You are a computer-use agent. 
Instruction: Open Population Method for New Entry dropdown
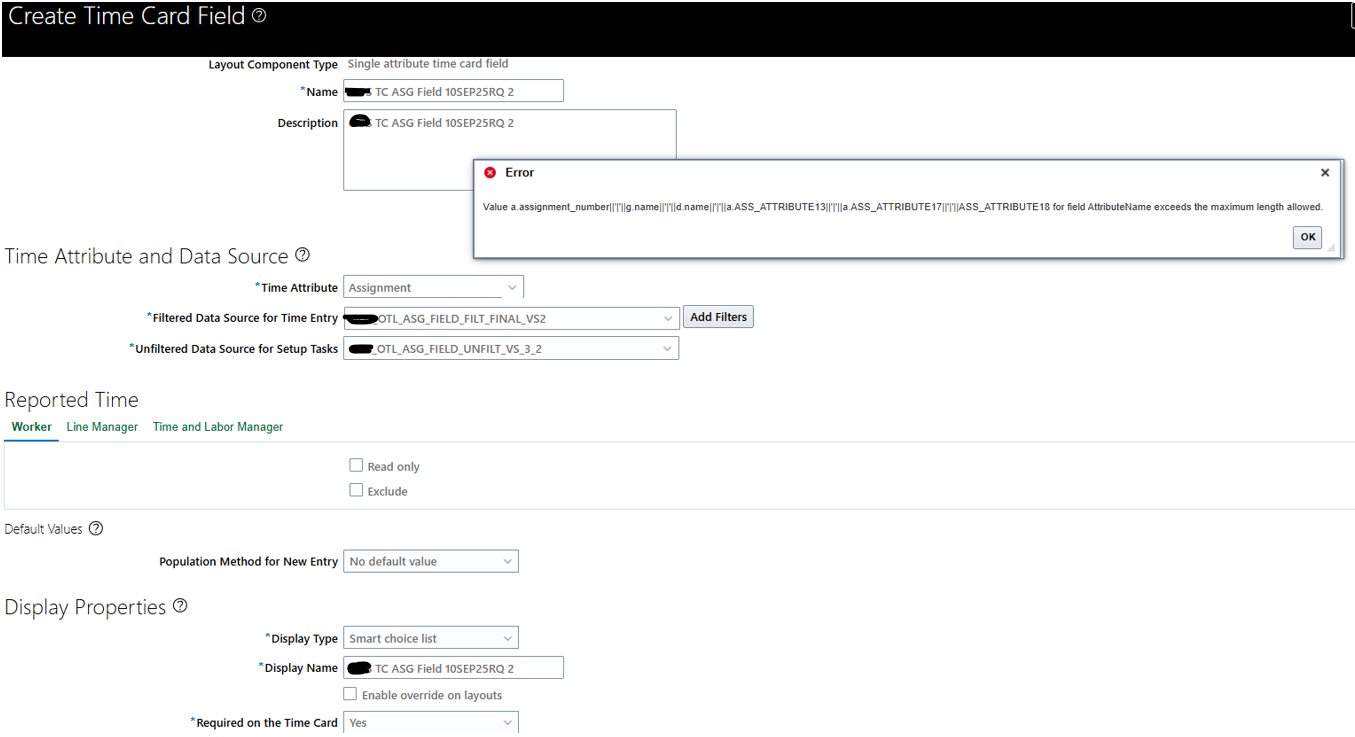431,561
